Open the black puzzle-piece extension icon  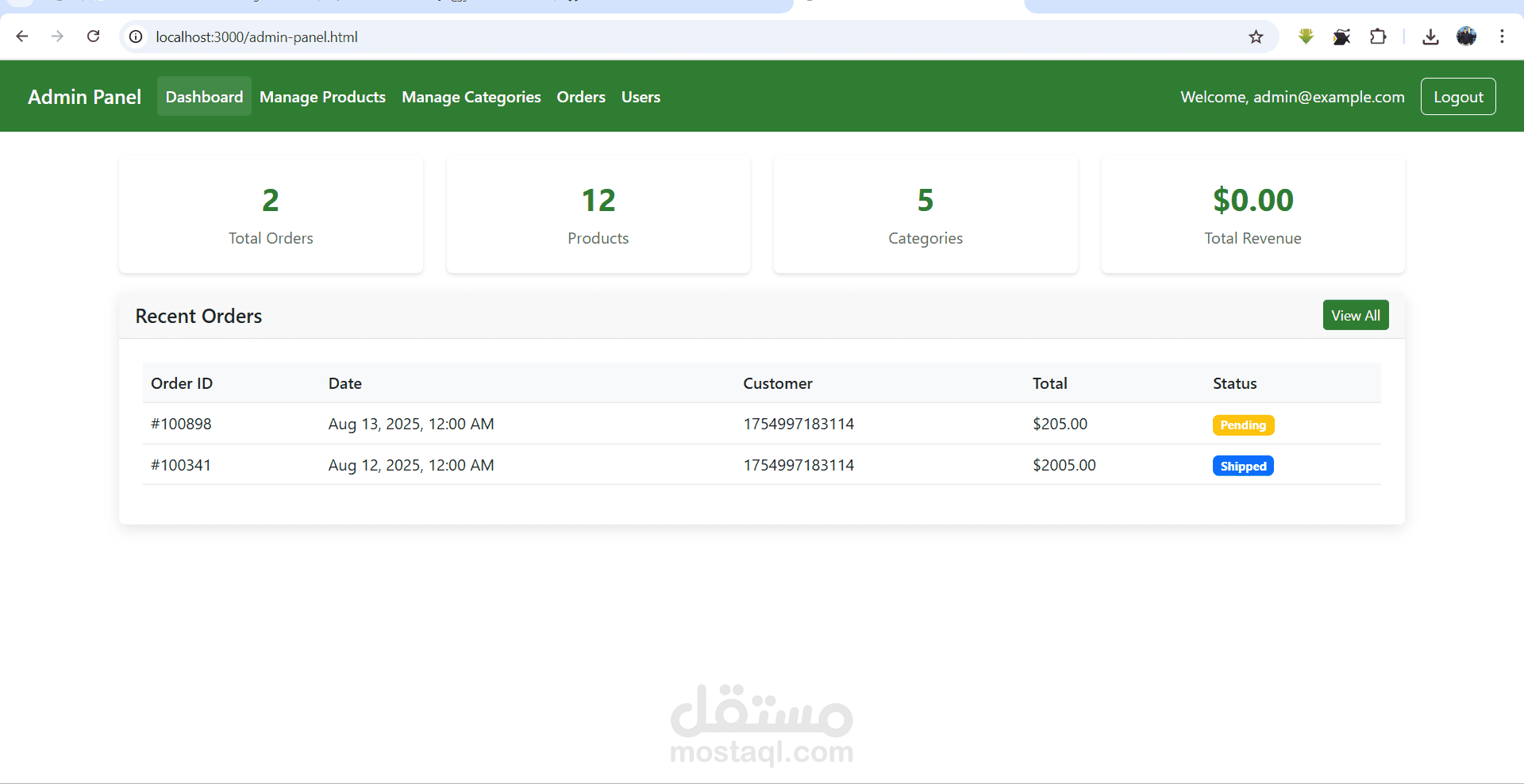pos(1341,37)
